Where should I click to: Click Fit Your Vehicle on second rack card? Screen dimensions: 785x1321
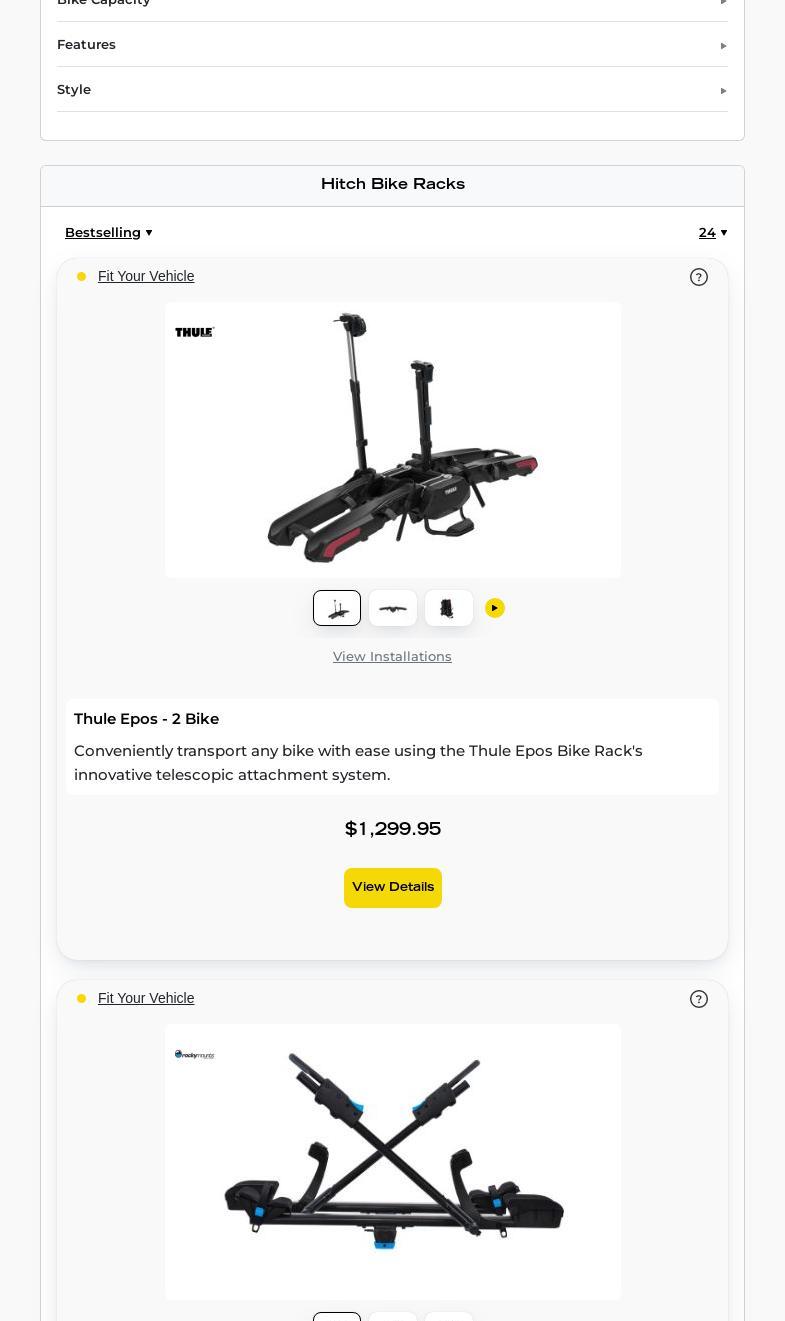pos(146,998)
